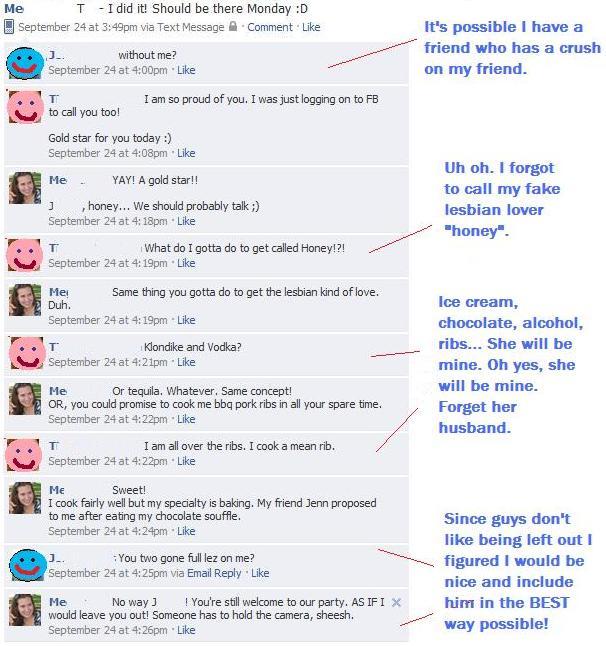Viewport: 606px width, 646px height.
Task: Like the 'Klondike and Vodka?' comment
Action: click(186, 362)
